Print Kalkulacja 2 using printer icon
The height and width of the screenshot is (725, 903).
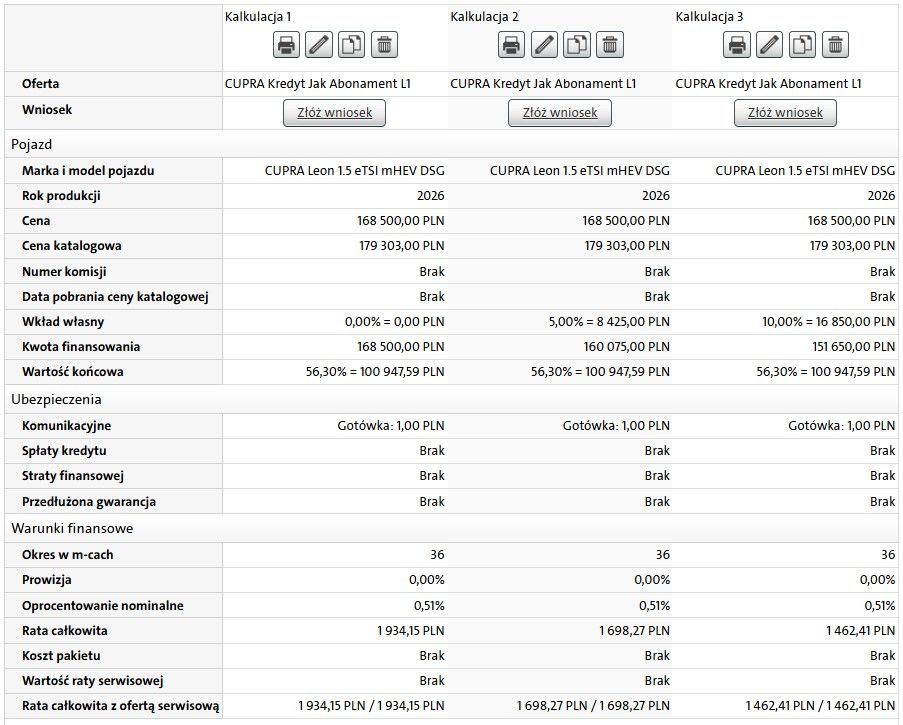[511, 44]
